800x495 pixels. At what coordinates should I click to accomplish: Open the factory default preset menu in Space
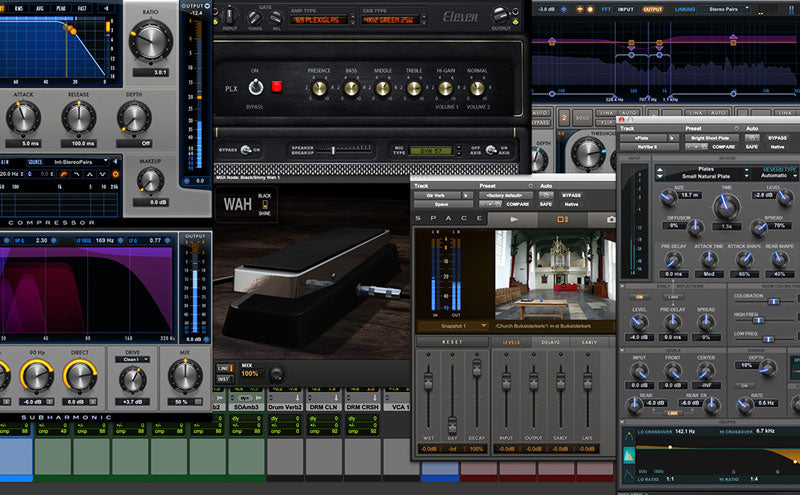click(x=506, y=195)
